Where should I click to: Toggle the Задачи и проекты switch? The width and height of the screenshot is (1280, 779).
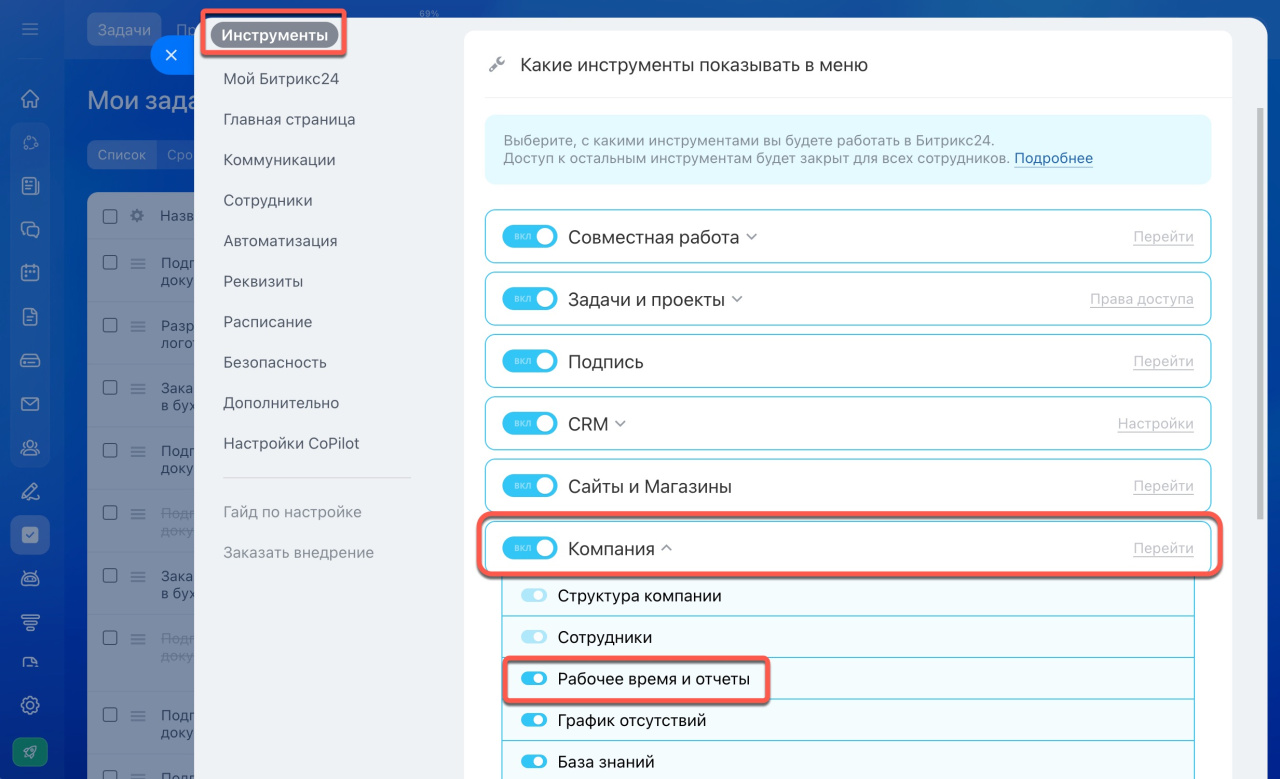point(529,299)
